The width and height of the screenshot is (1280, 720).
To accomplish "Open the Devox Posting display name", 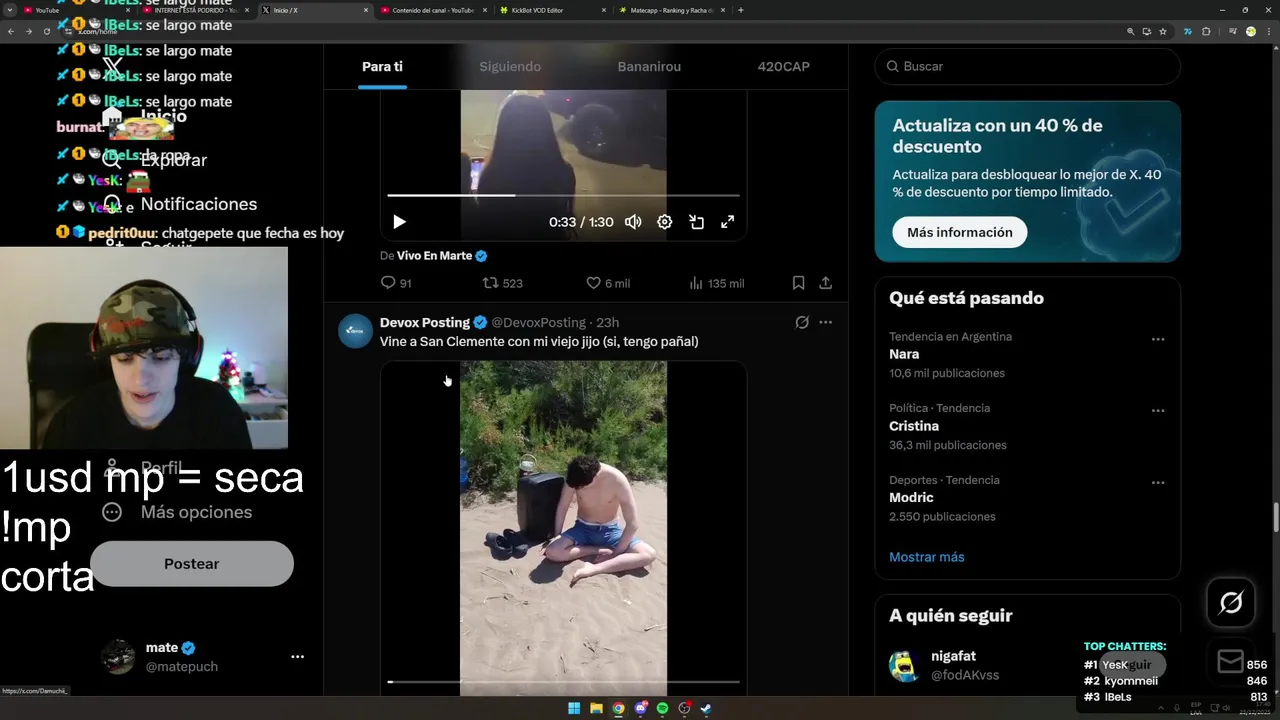I will click(425, 322).
